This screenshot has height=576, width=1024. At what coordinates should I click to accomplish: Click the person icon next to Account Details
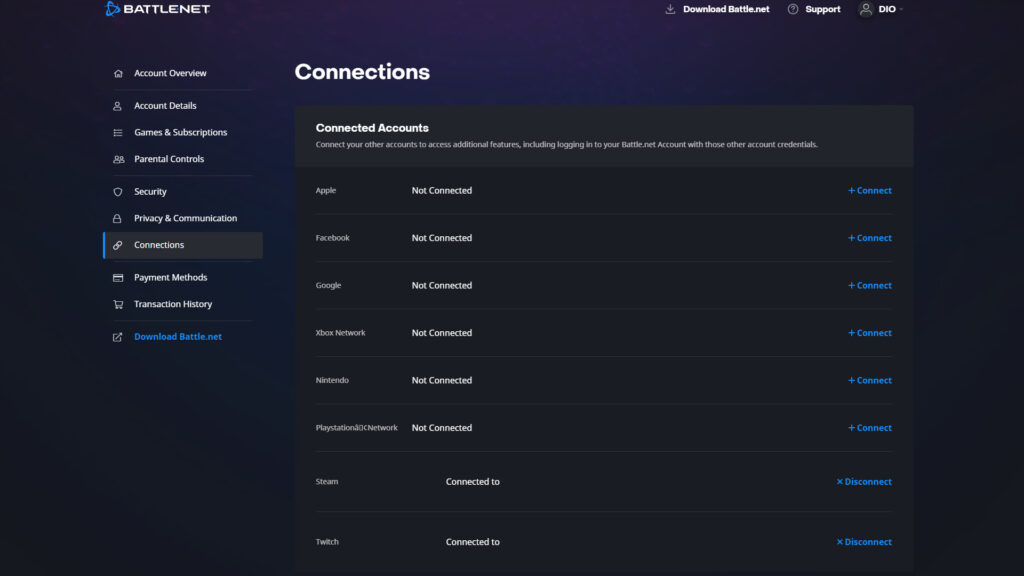point(117,105)
